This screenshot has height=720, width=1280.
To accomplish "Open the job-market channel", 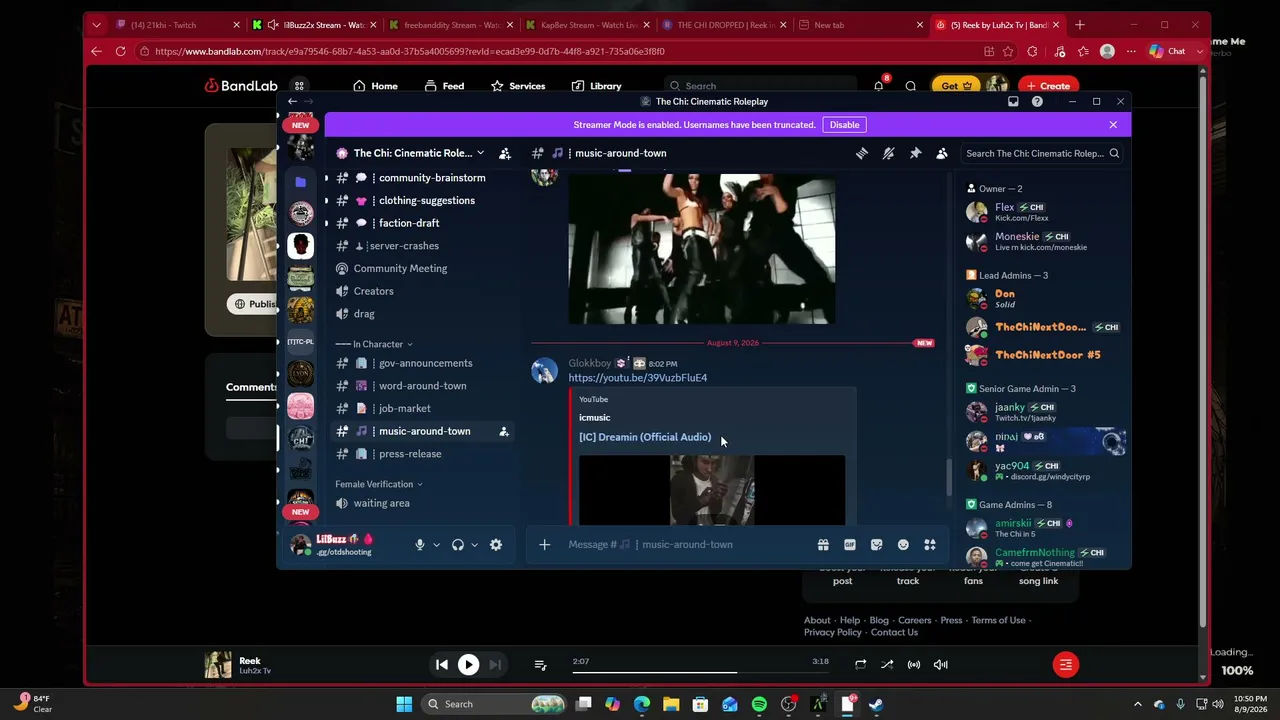I will point(422,408).
